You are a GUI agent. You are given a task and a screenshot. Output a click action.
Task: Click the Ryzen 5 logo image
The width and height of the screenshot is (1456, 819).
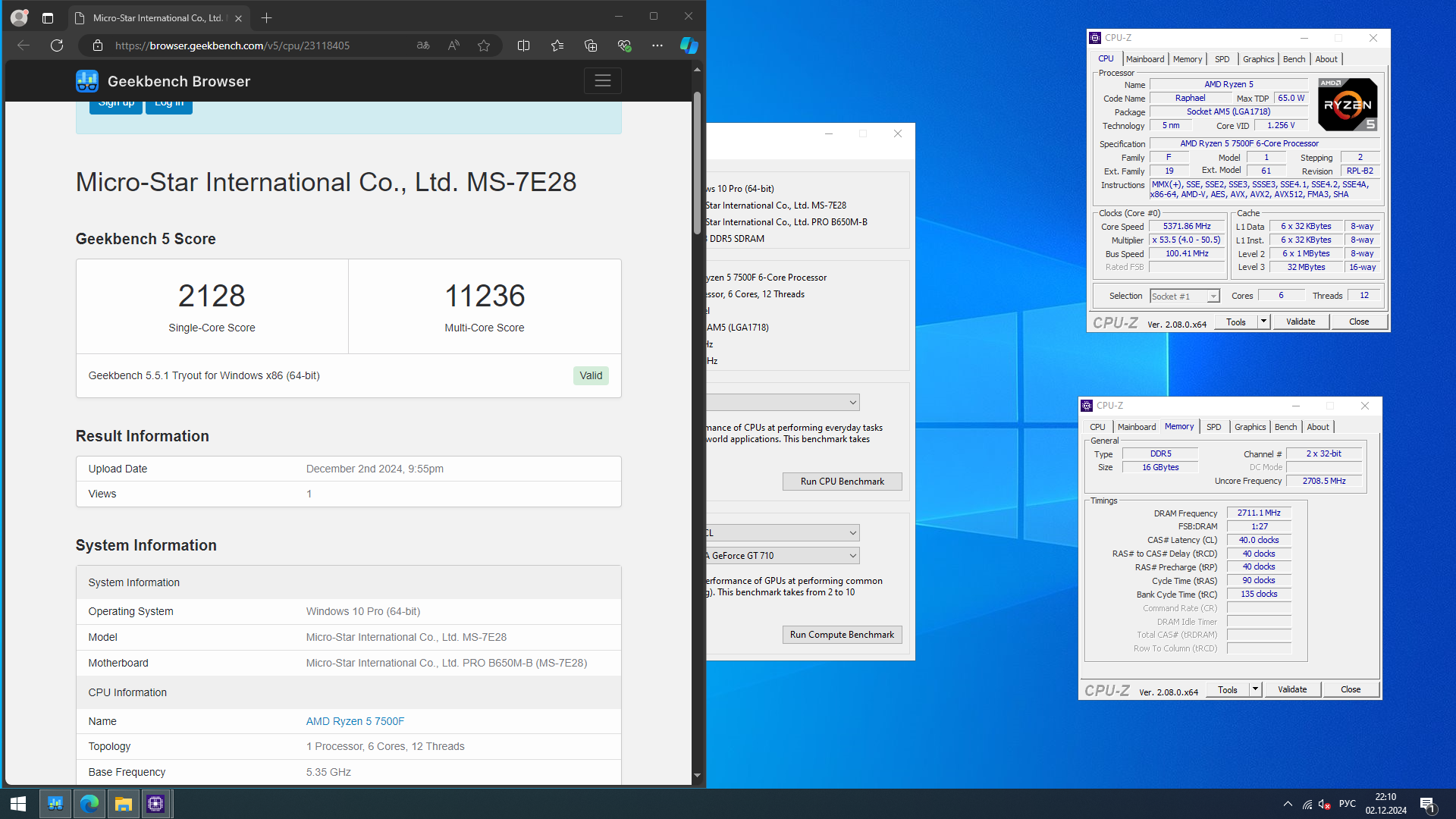tap(1348, 105)
